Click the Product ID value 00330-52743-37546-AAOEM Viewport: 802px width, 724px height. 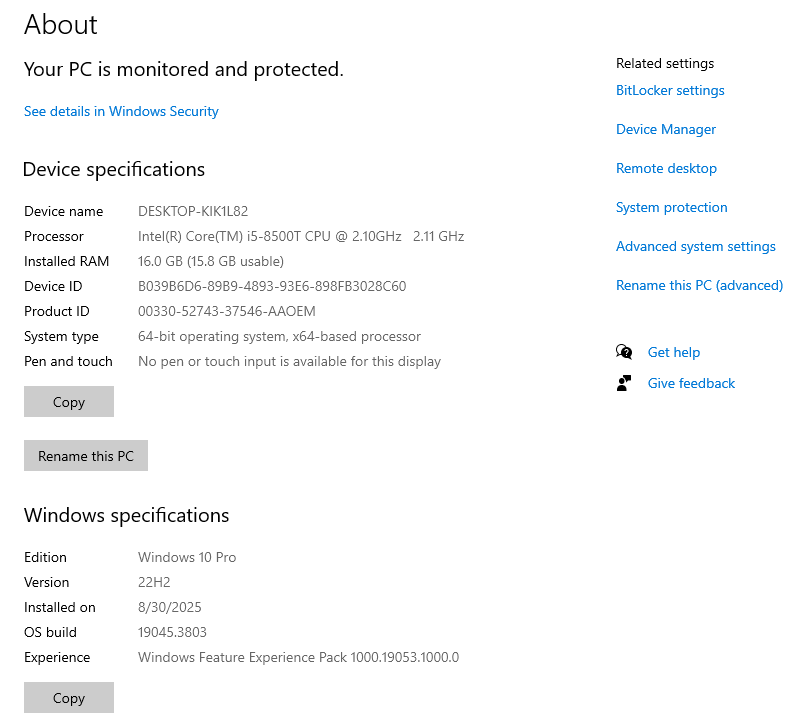tap(226, 311)
